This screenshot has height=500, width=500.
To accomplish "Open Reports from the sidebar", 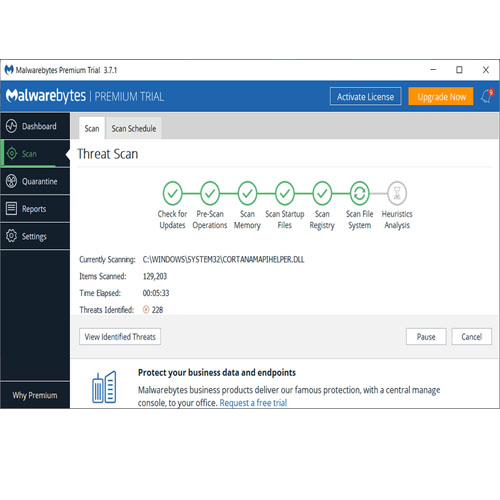I will (x=35, y=209).
